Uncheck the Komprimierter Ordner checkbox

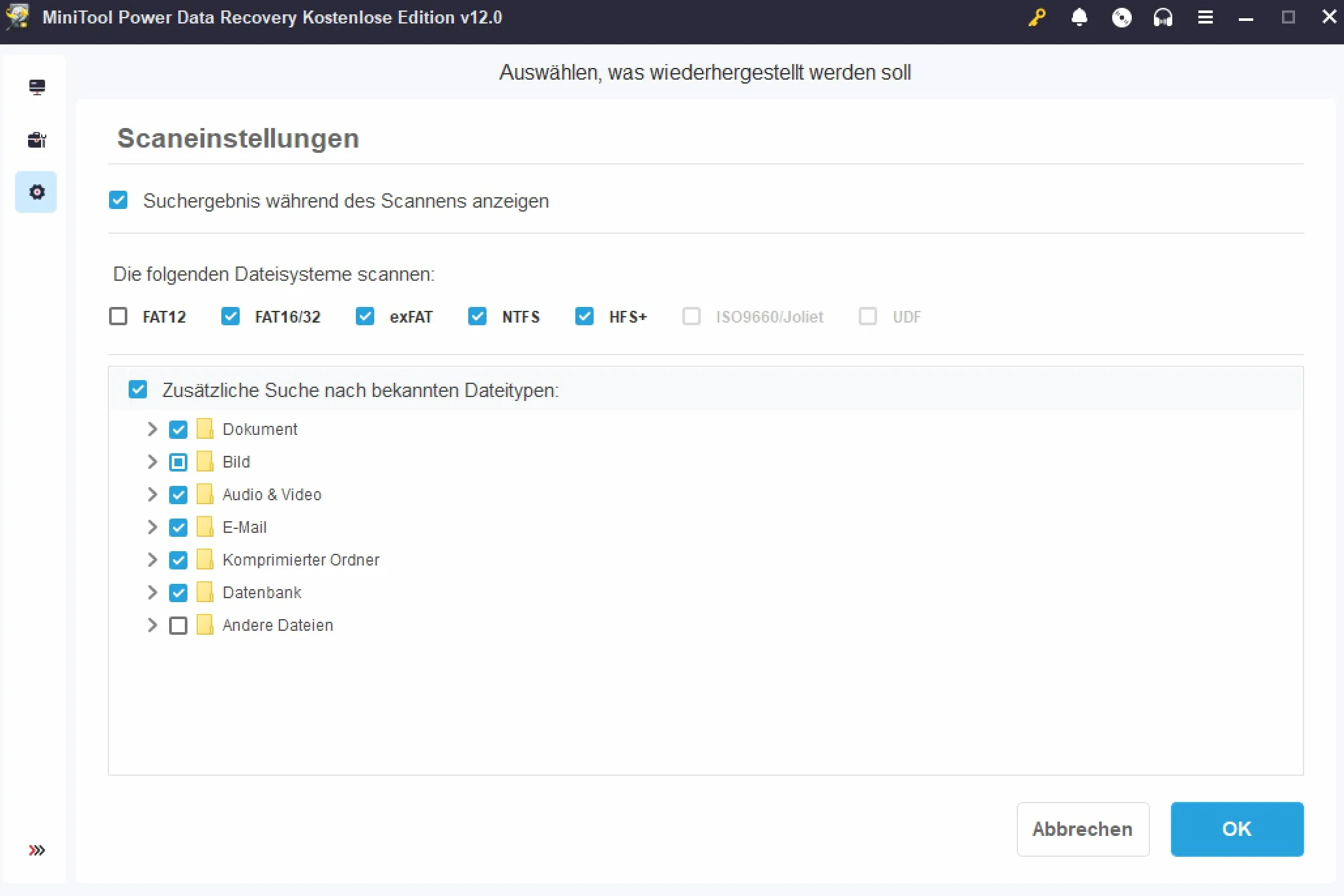point(178,560)
